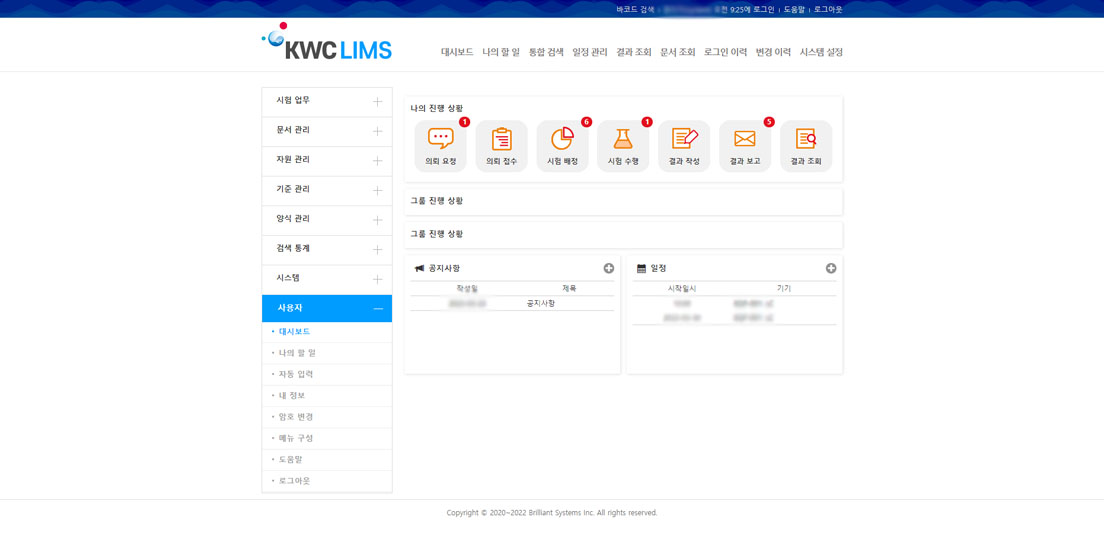Screen dimensions: 1104x536
Task: Select 암호 변경 in the sidebar
Action: coord(296,417)
